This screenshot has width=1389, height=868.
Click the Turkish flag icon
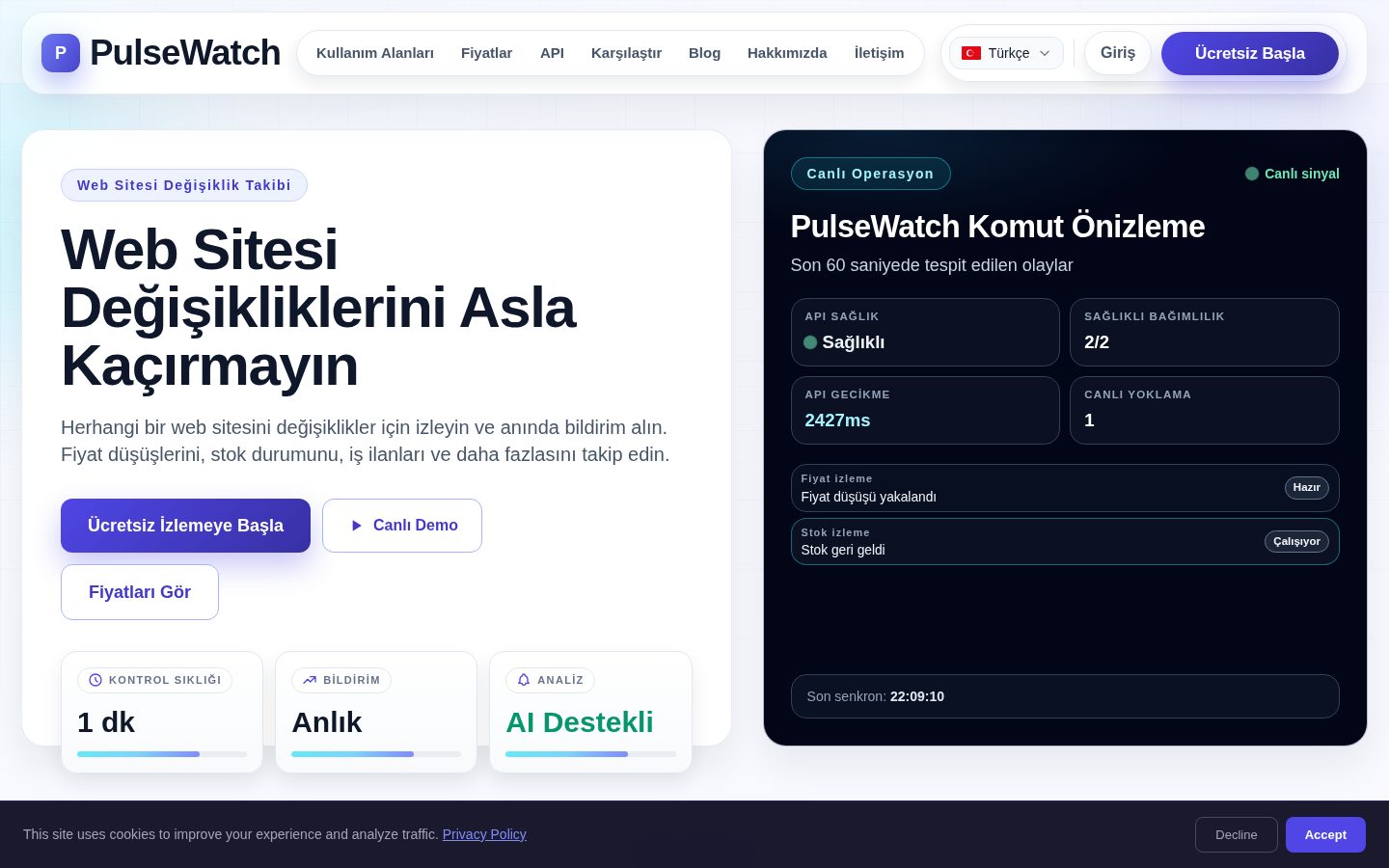[x=971, y=53]
